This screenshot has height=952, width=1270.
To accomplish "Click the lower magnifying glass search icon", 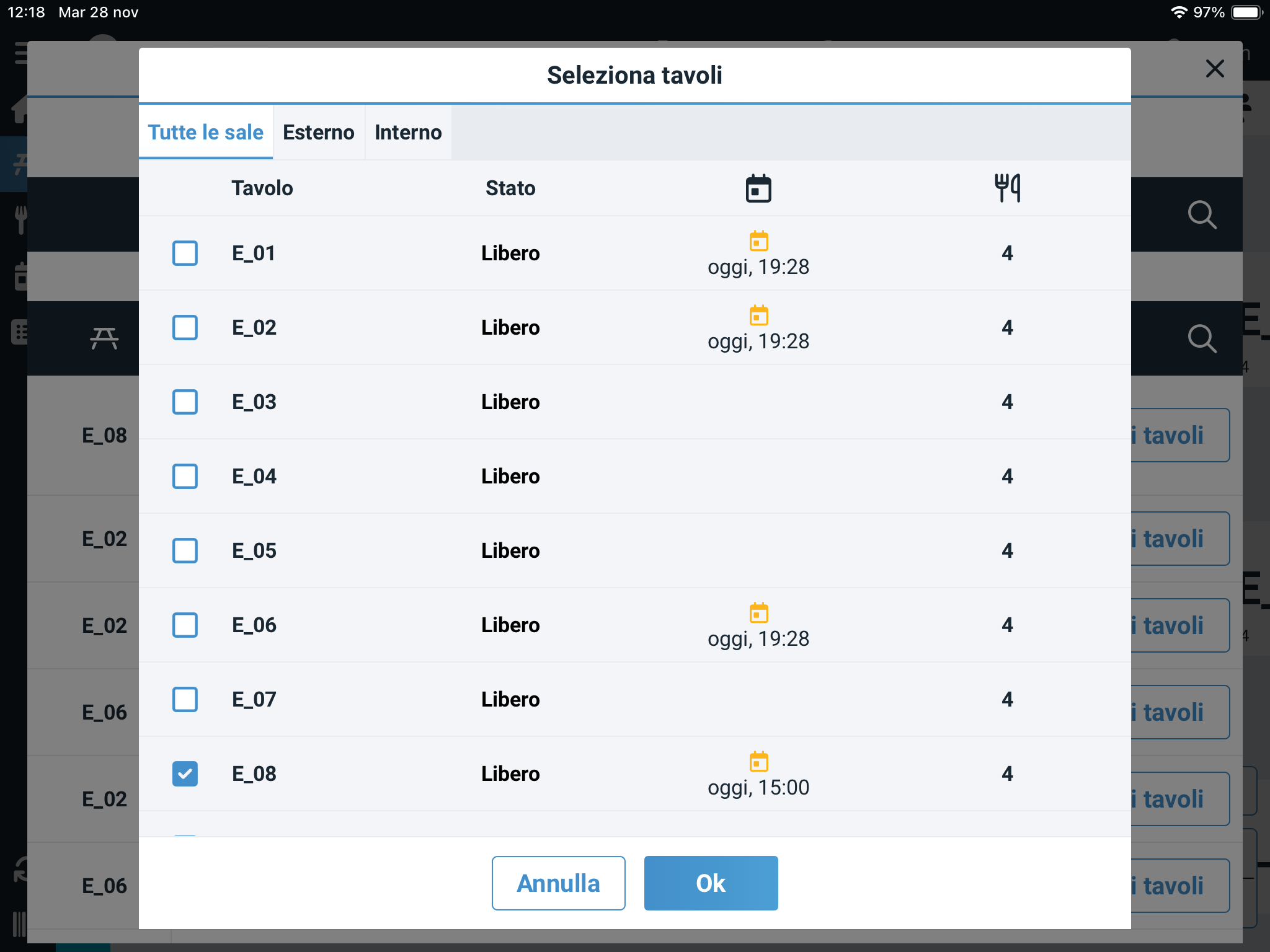I will point(1201,339).
